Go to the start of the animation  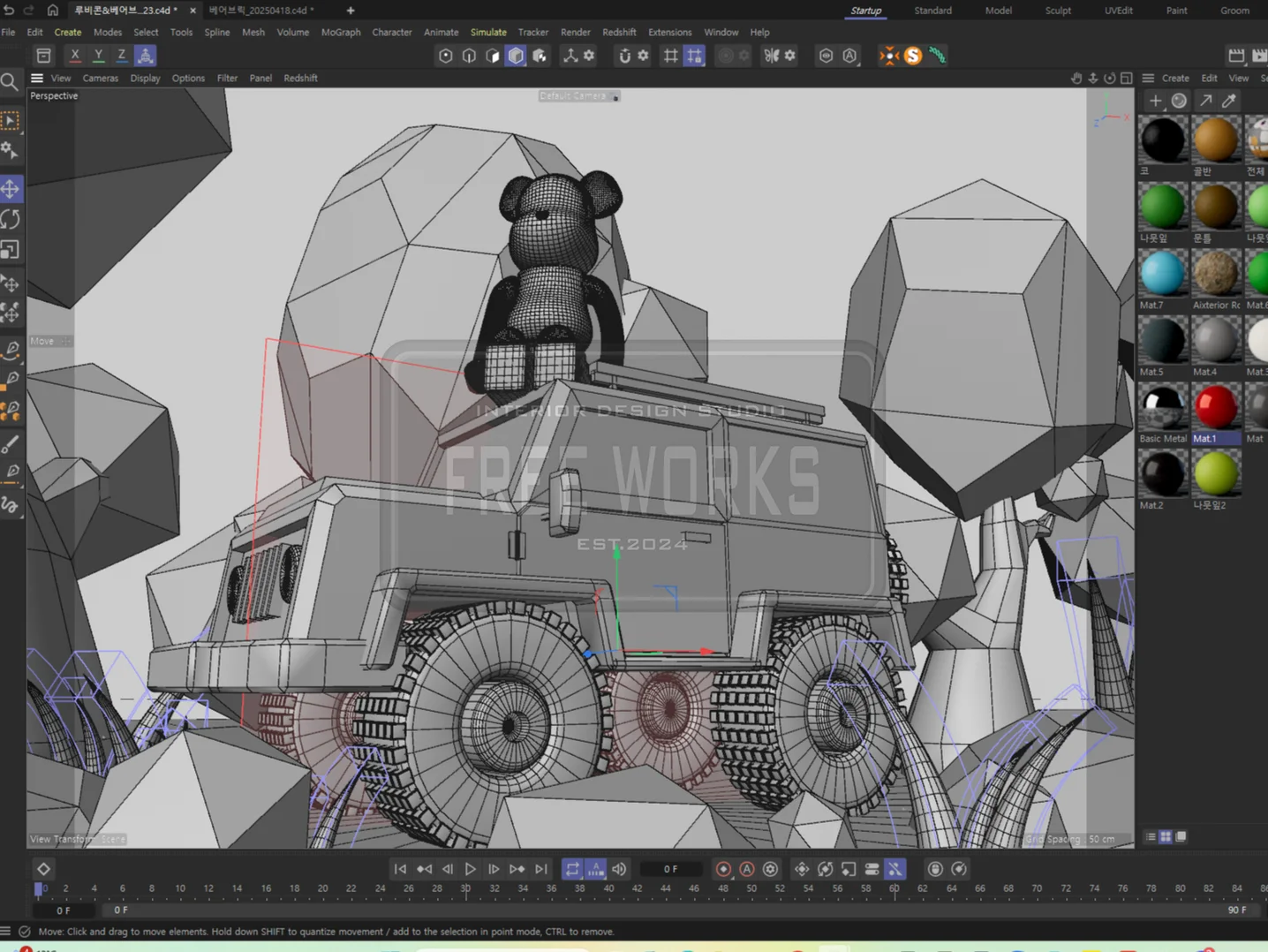click(400, 869)
